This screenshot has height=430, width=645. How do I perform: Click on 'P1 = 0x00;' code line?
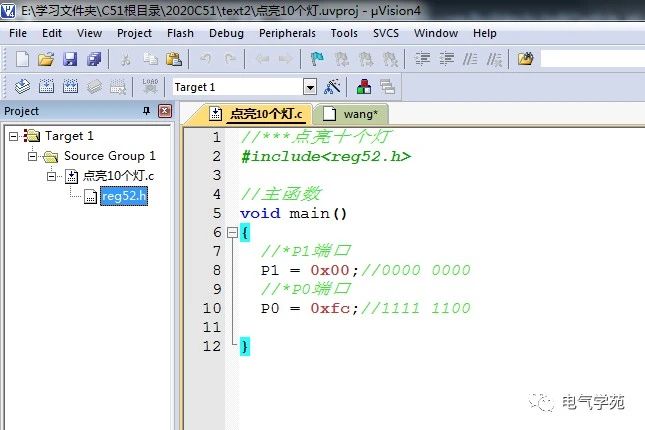click(x=310, y=270)
